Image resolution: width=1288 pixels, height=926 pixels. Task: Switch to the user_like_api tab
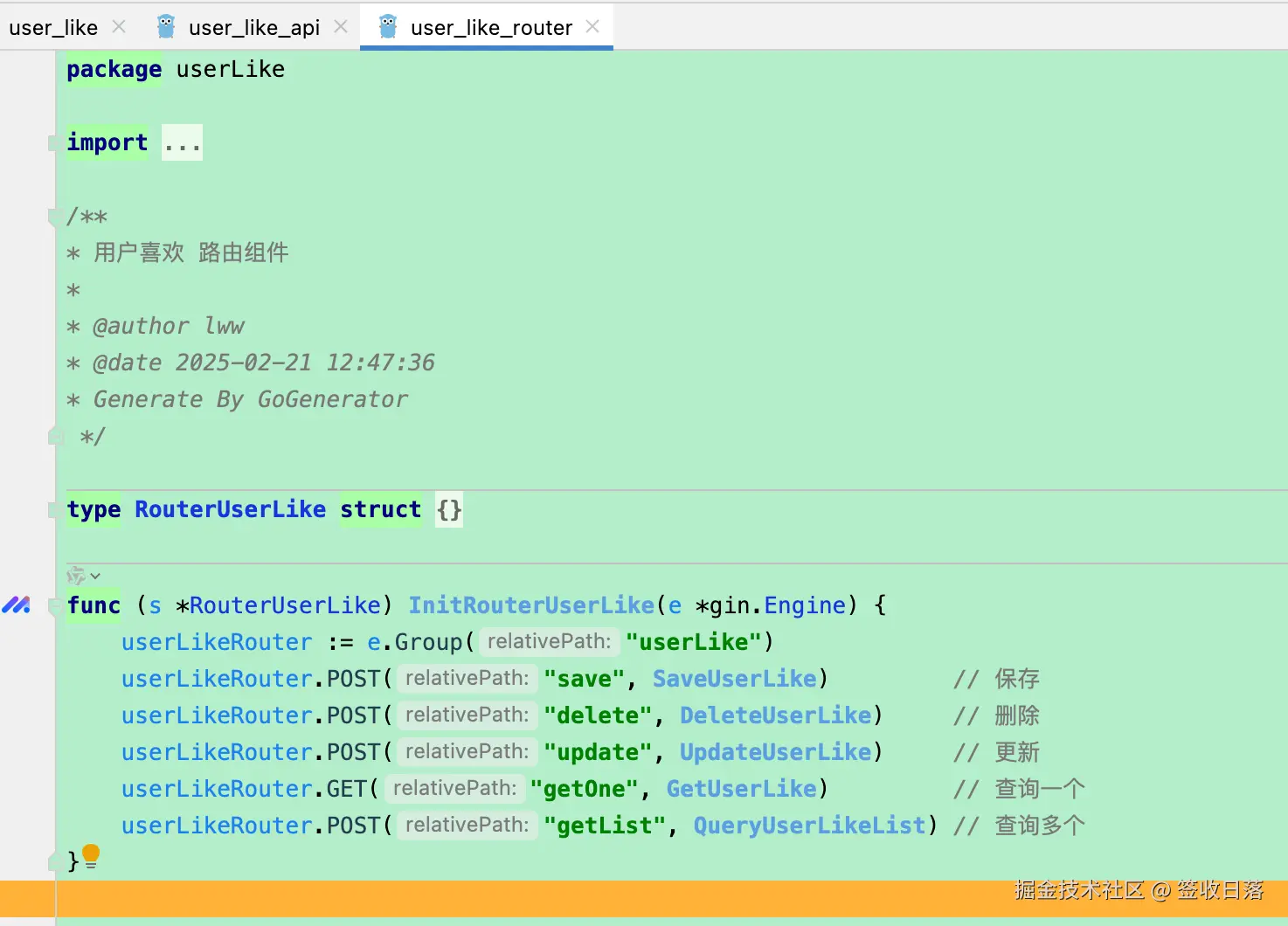point(254,27)
